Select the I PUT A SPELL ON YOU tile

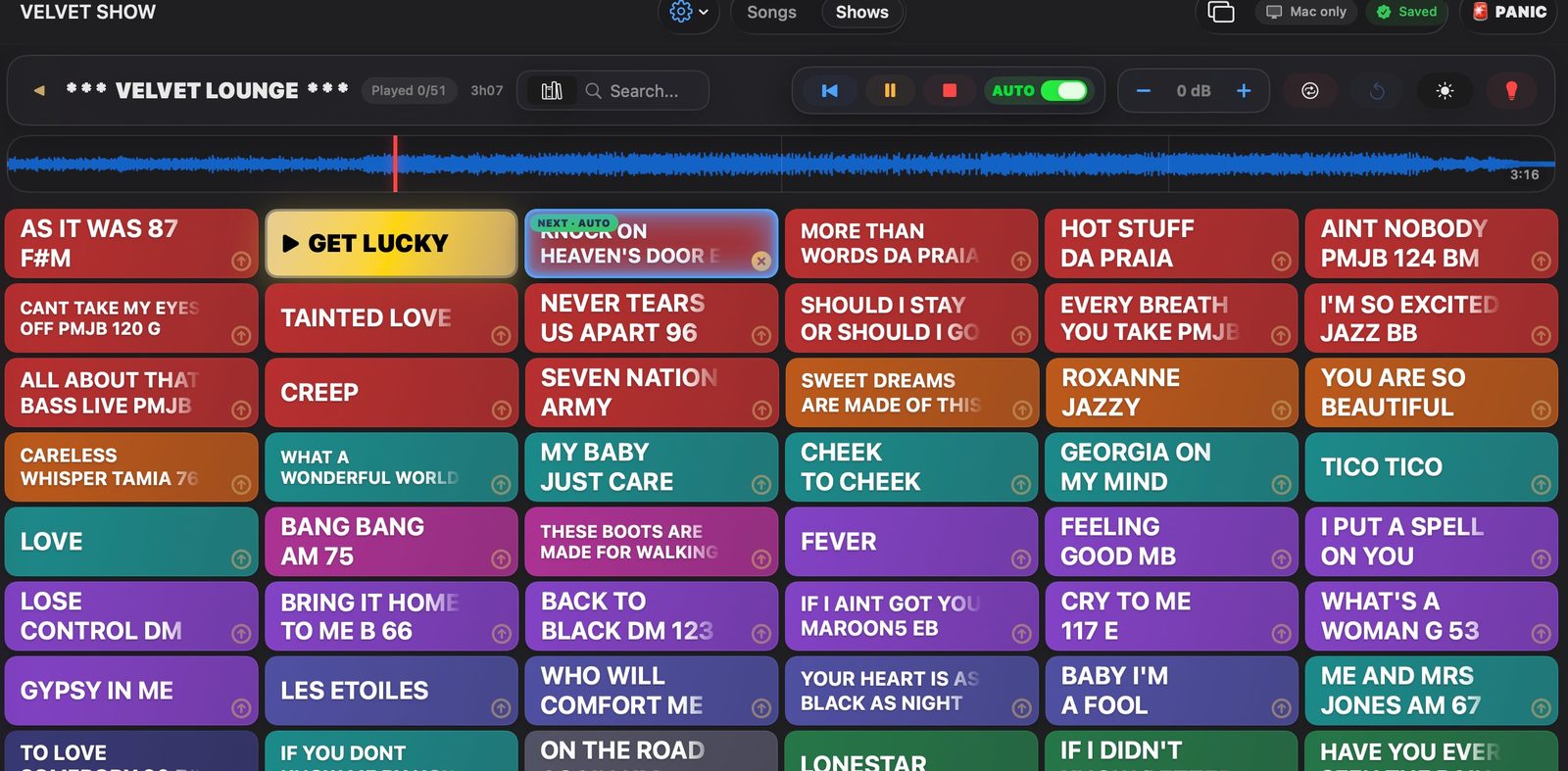[1431, 541]
